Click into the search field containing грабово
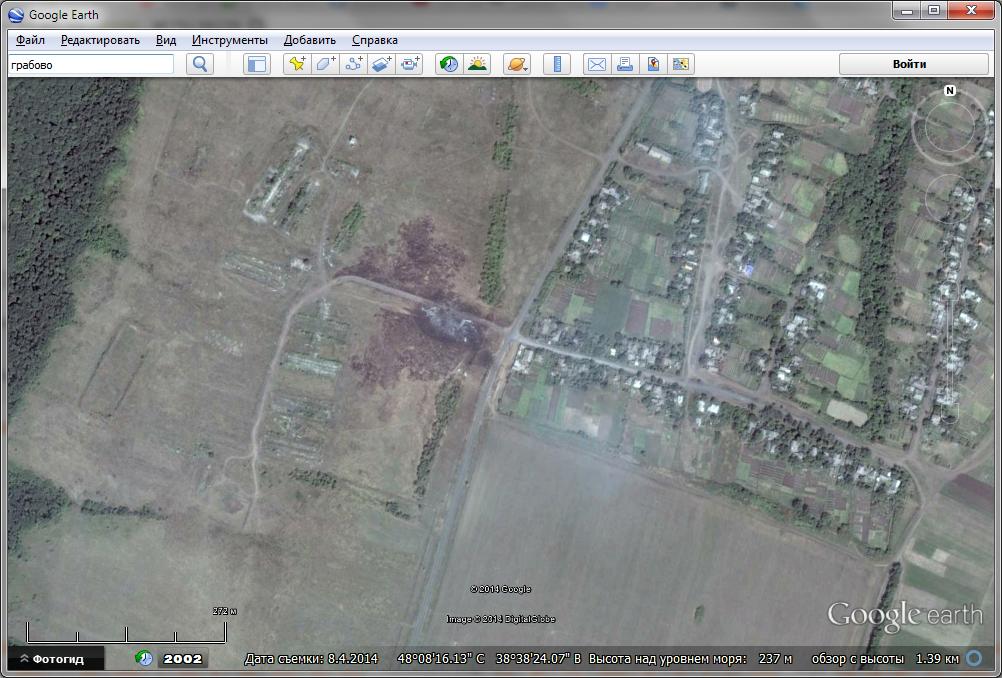The image size is (1002, 678). click(91, 65)
